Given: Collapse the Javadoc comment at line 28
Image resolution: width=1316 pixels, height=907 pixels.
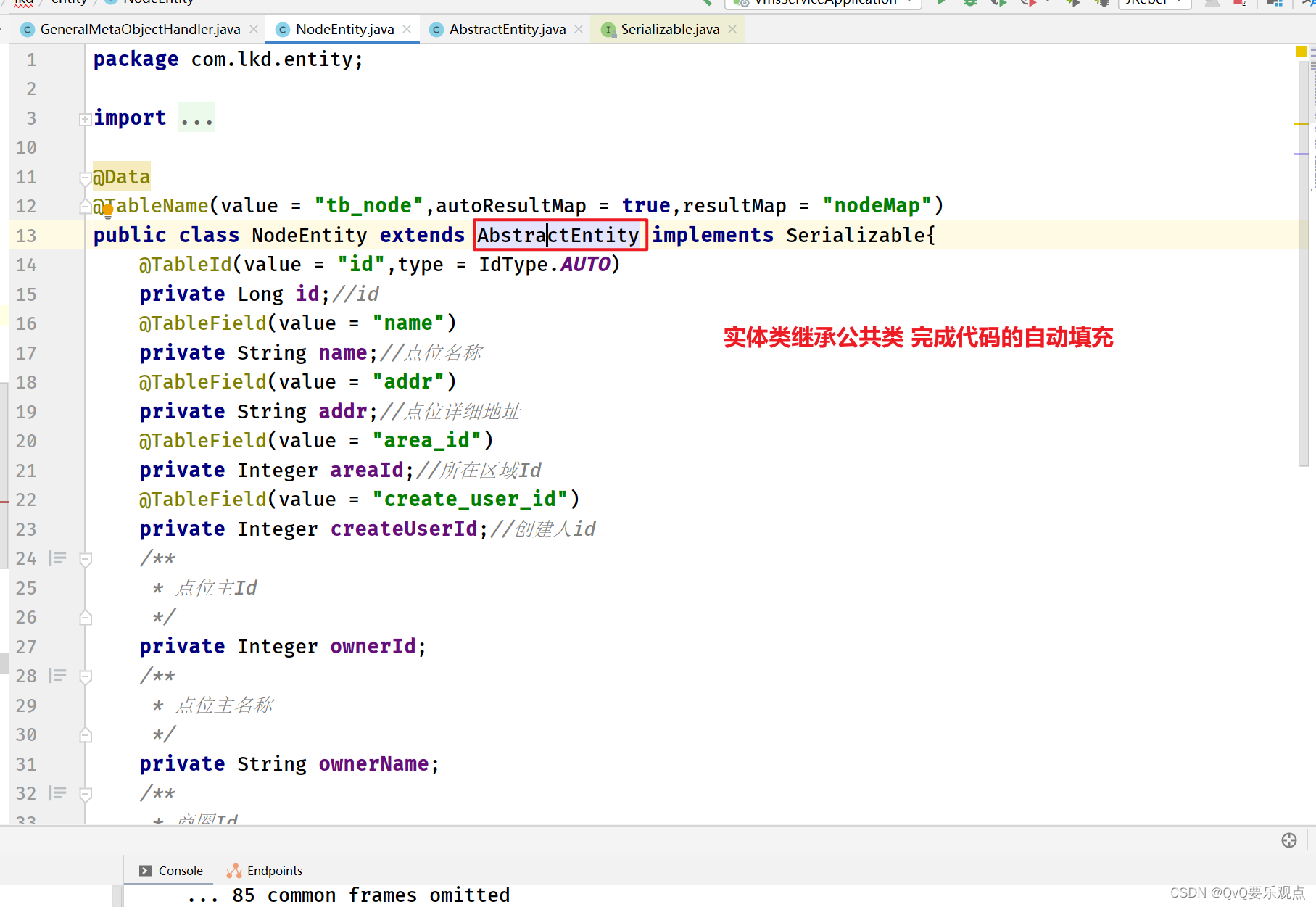Looking at the screenshot, I should (85, 676).
